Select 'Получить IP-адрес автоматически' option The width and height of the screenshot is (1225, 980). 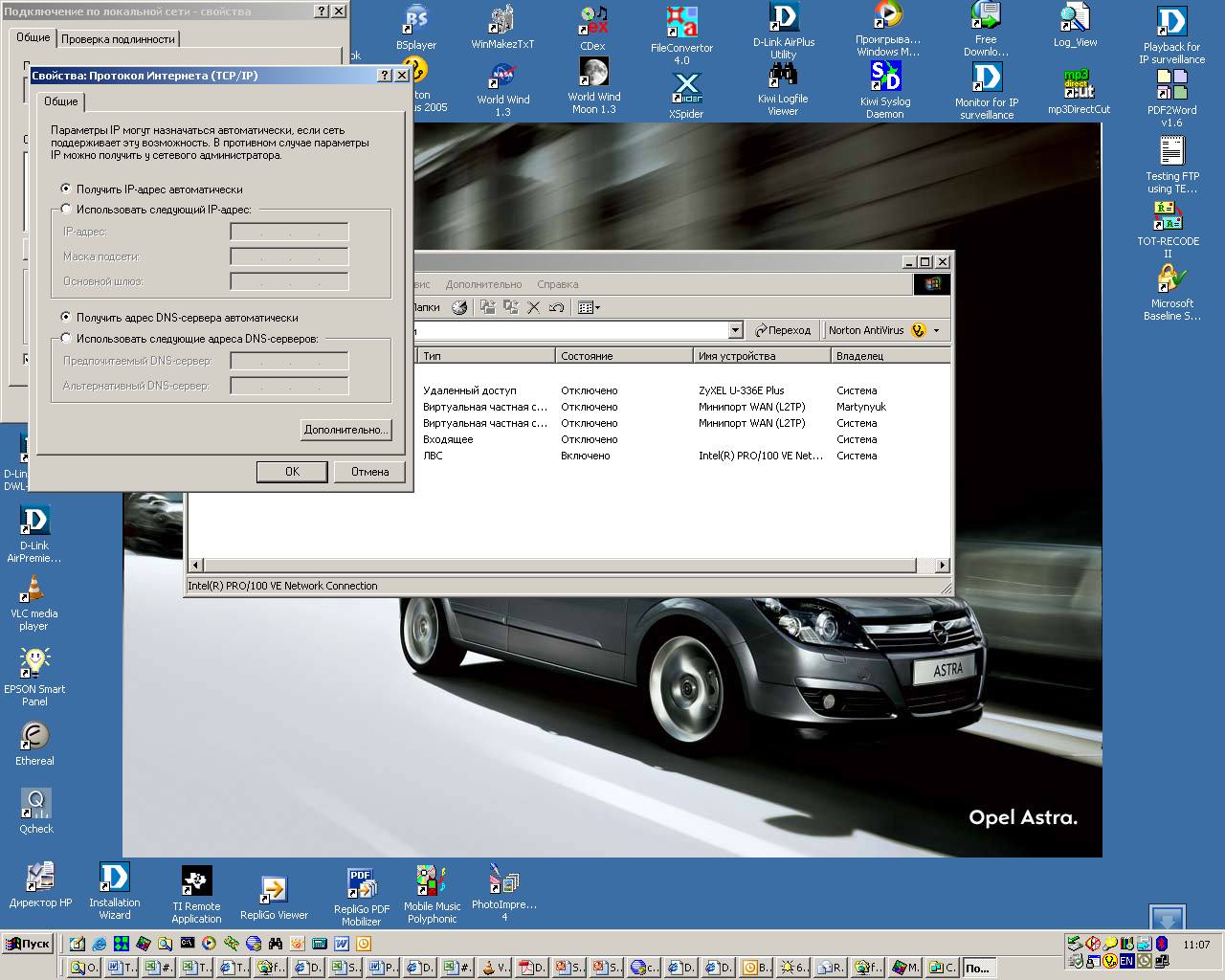coord(66,189)
